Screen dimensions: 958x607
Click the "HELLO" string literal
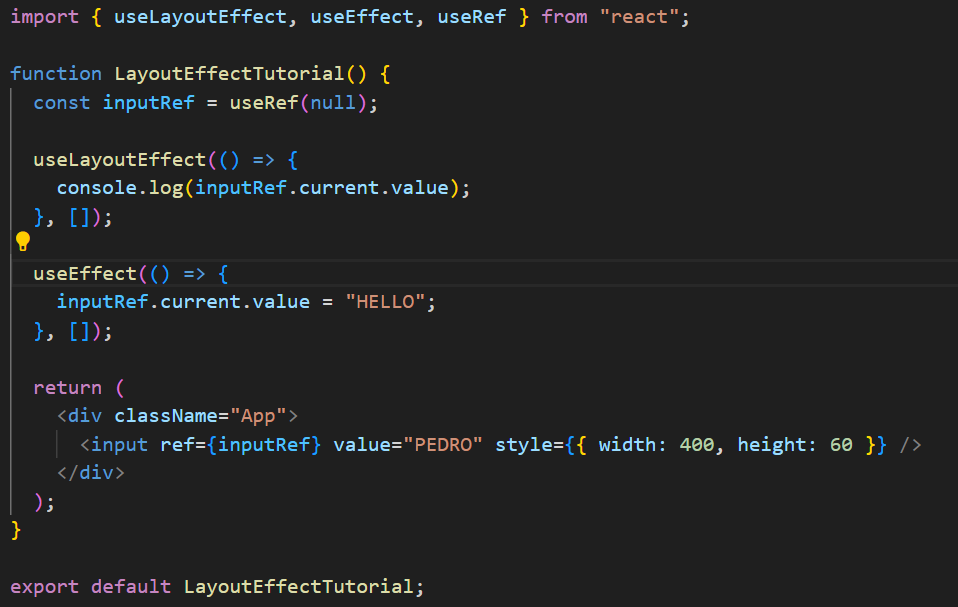(x=385, y=302)
